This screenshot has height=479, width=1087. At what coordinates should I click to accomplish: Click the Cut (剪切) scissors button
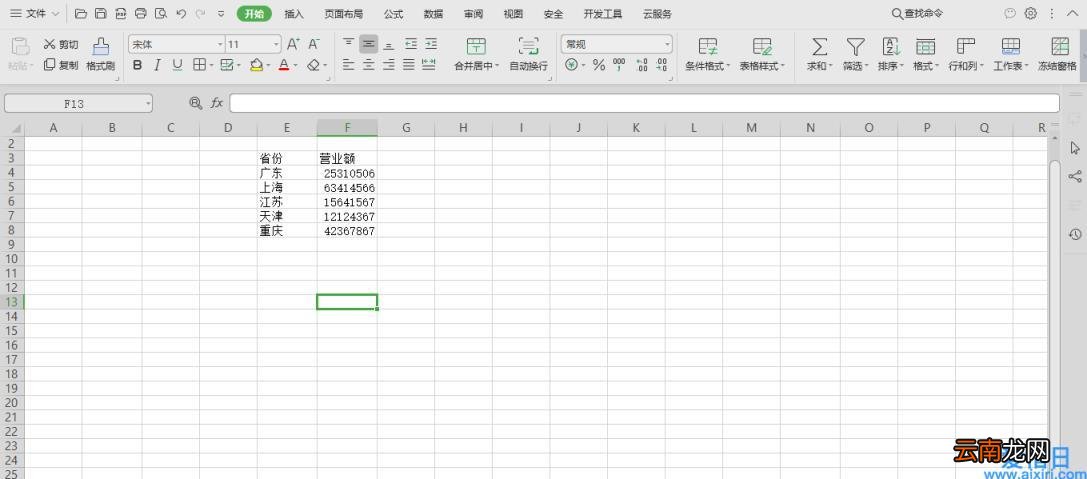61,44
